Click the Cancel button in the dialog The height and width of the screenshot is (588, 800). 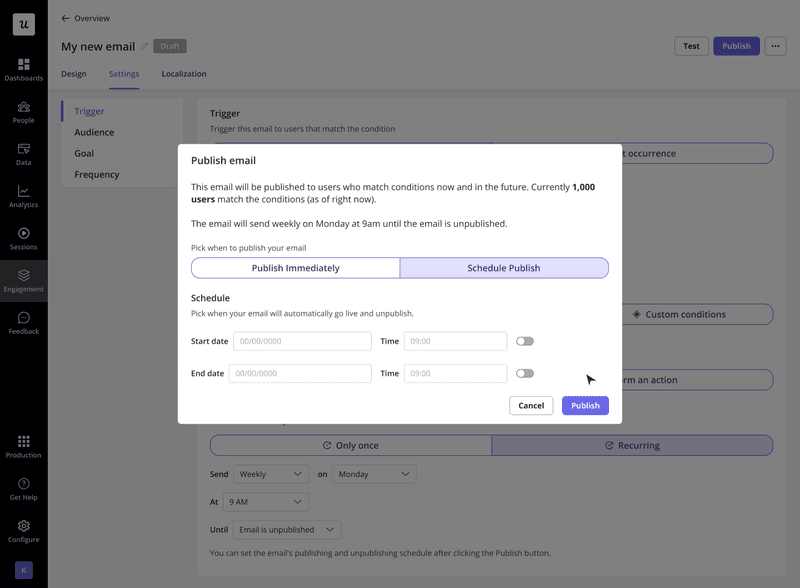(x=531, y=405)
